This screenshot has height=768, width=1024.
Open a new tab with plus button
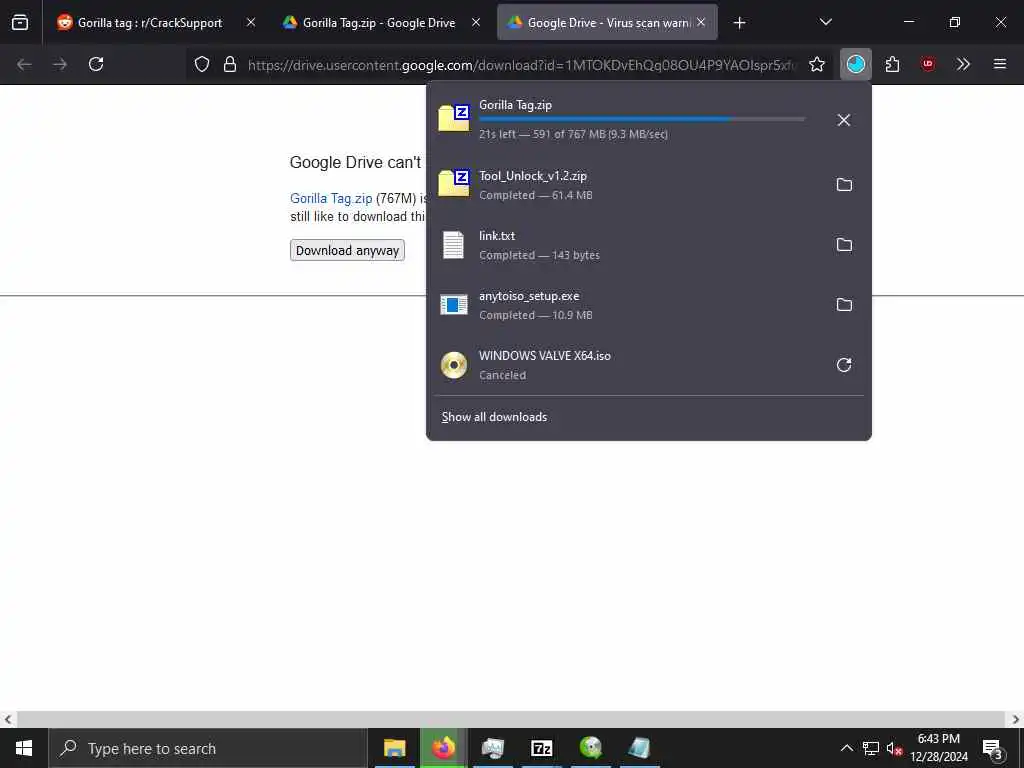click(x=739, y=23)
